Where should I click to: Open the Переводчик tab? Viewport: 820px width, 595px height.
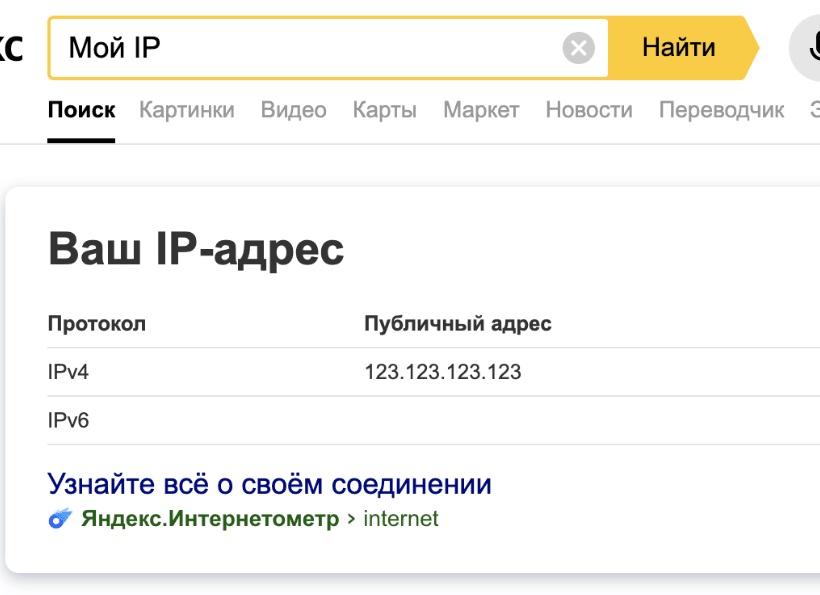coord(721,110)
